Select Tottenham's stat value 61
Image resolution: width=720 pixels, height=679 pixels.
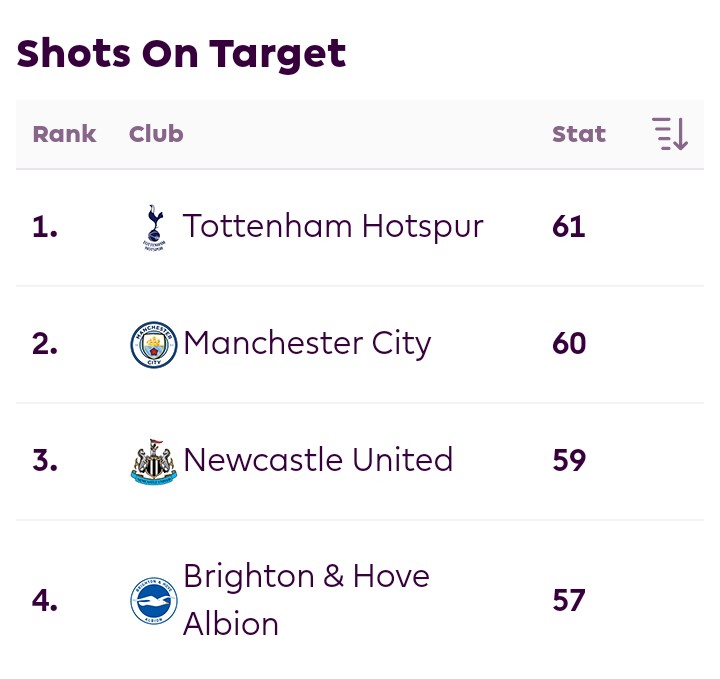[569, 227]
